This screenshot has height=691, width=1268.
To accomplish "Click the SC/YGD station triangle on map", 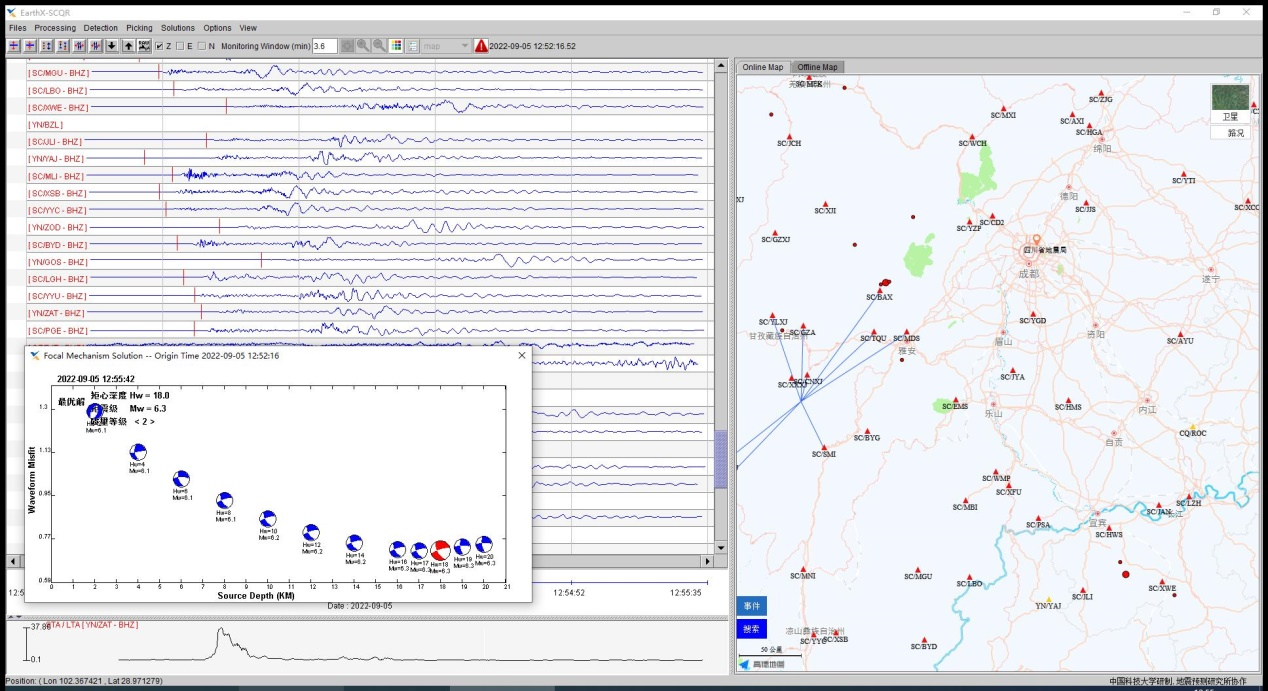I will point(1032,313).
